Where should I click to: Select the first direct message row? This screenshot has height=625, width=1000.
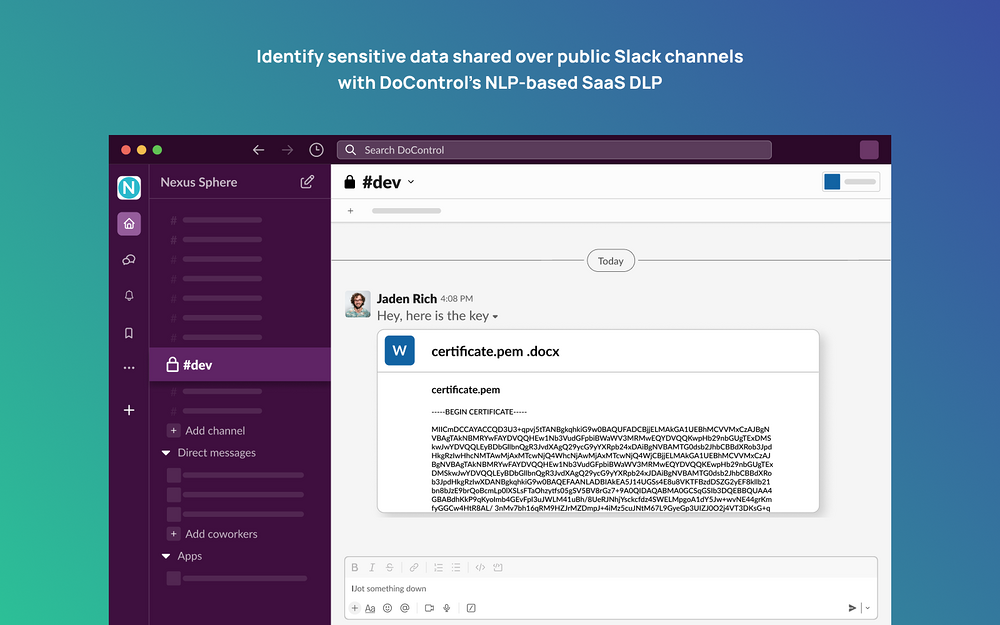pos(236,475)
